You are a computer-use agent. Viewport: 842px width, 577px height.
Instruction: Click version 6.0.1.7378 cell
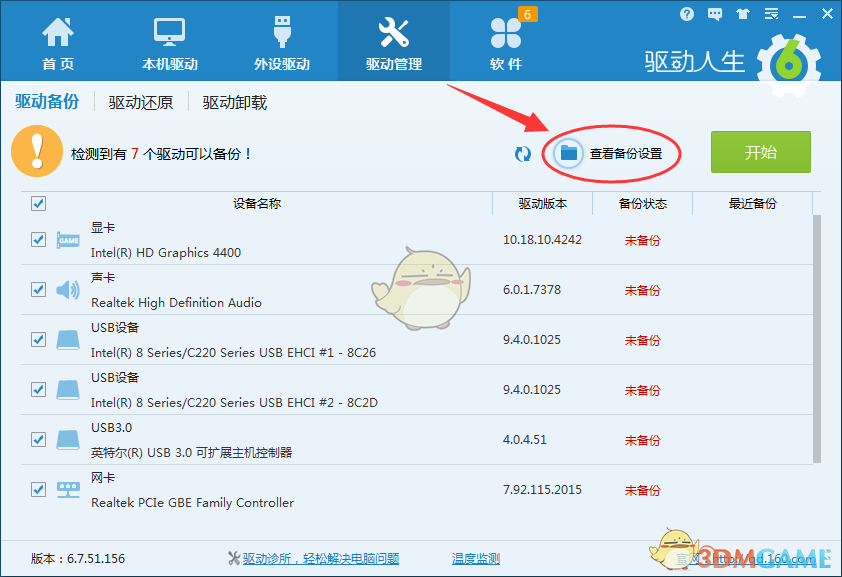pos(532,289)
